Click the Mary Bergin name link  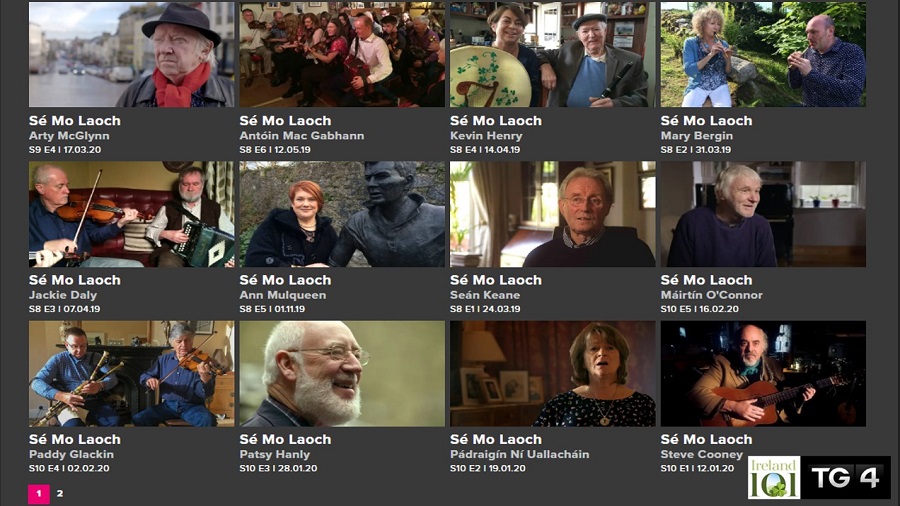[x=696, y=136]
